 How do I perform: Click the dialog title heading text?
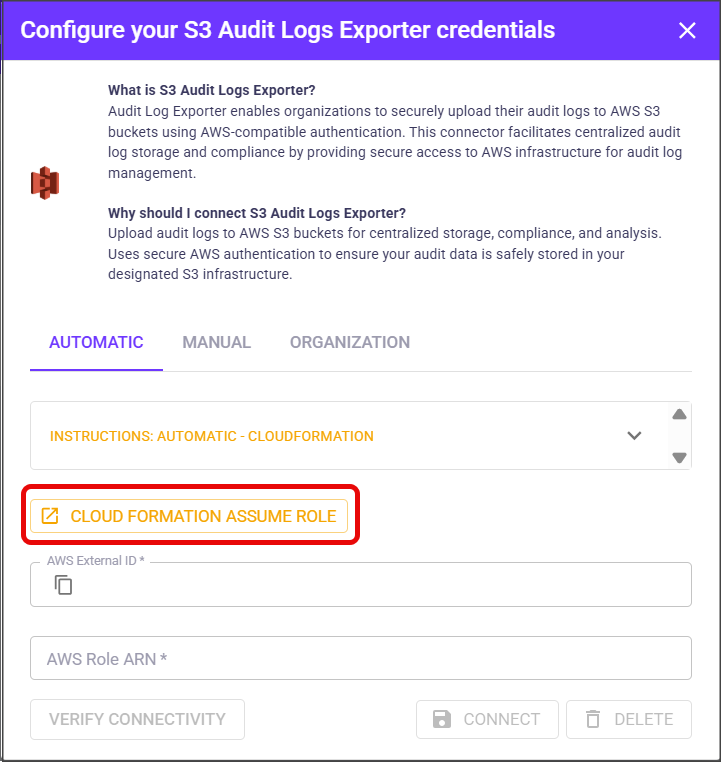288,30
